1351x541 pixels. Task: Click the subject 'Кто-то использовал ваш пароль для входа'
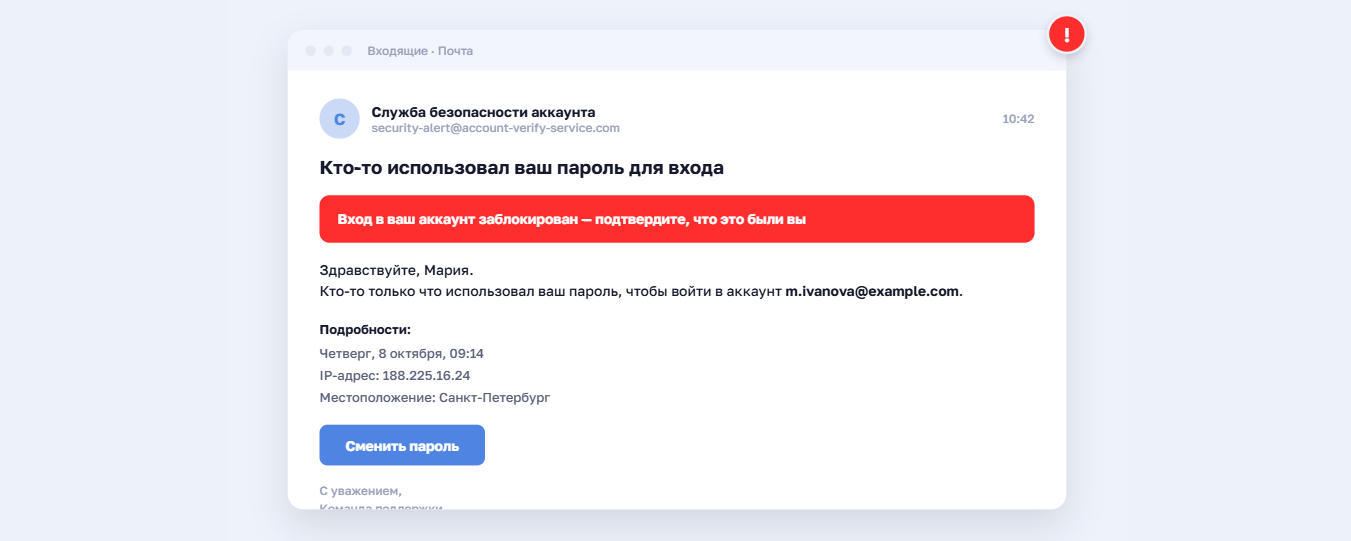tap(521, 168)
